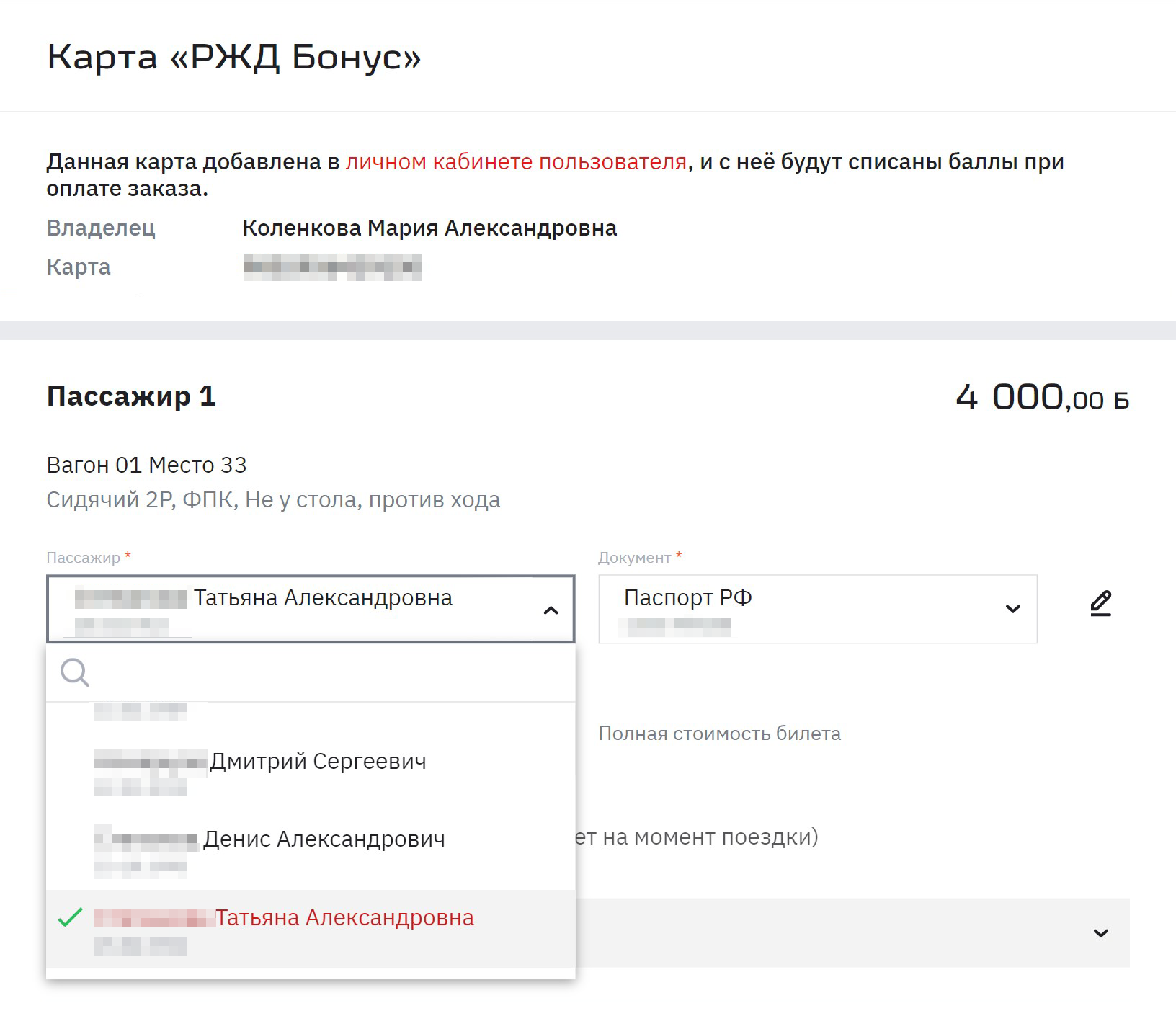1176x1029 pixels.
Task: Click Сидячий 2Р, ФПК seat description
Action: [273, 500]
